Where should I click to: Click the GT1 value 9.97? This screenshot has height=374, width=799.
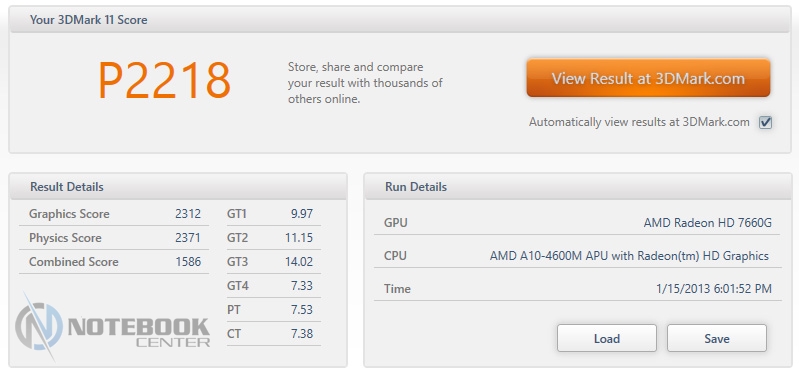point(302,214)
